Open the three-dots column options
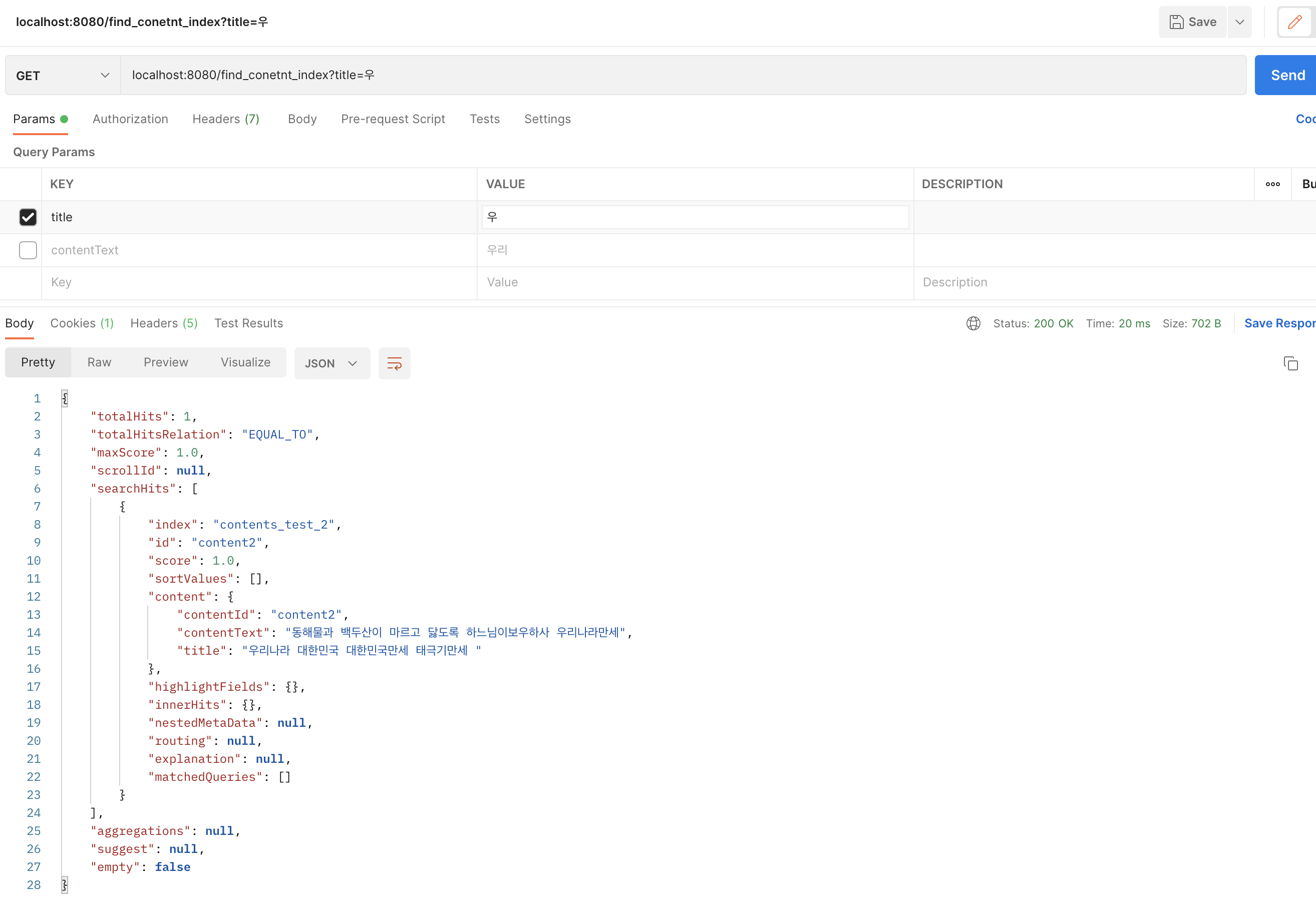The width and height of the screenshot is (1316, 906). pos(1272,184)
